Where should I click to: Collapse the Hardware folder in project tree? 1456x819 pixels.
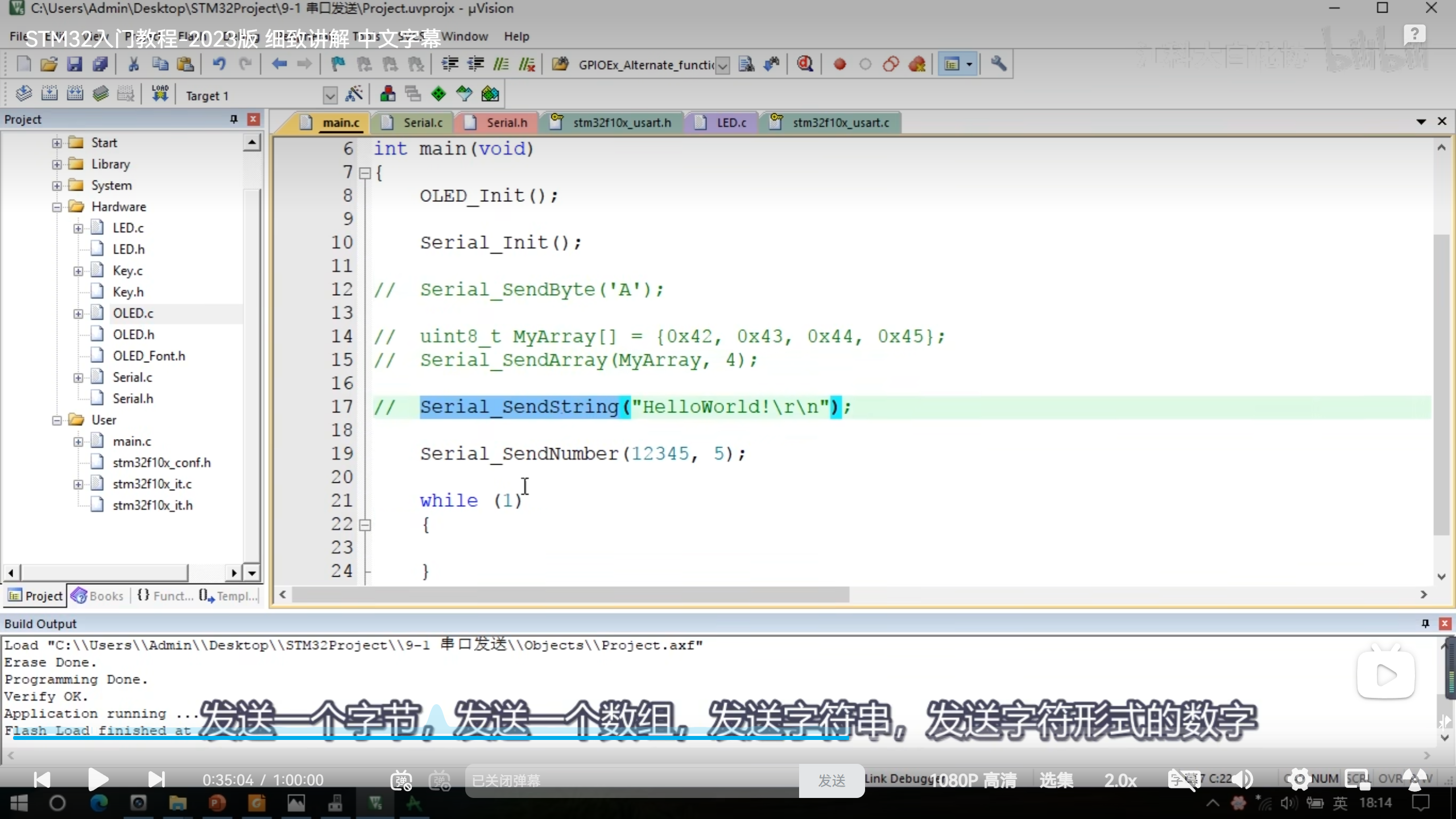pyautogui.click(x=57, y=207)
